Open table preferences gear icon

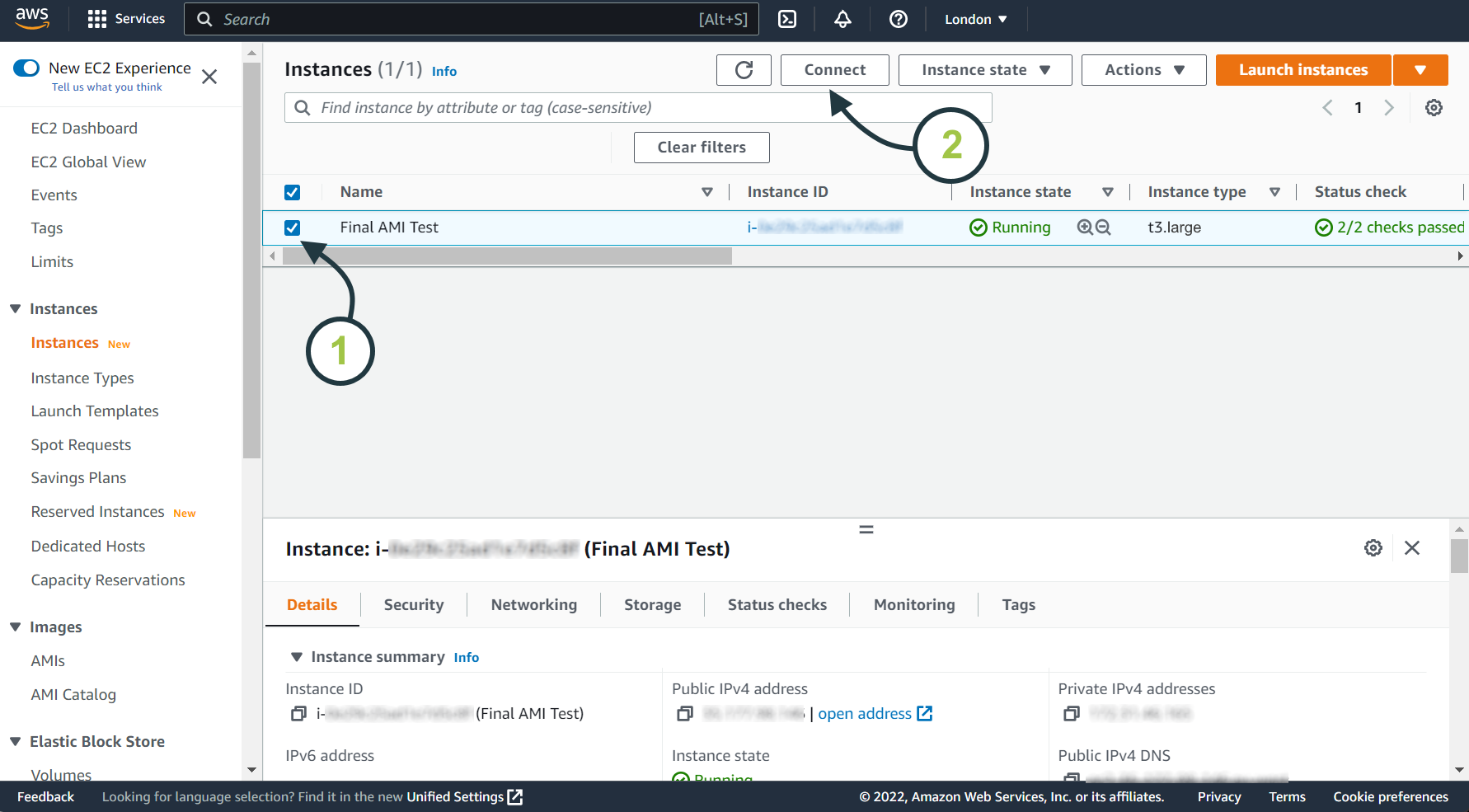point(1434,108)
